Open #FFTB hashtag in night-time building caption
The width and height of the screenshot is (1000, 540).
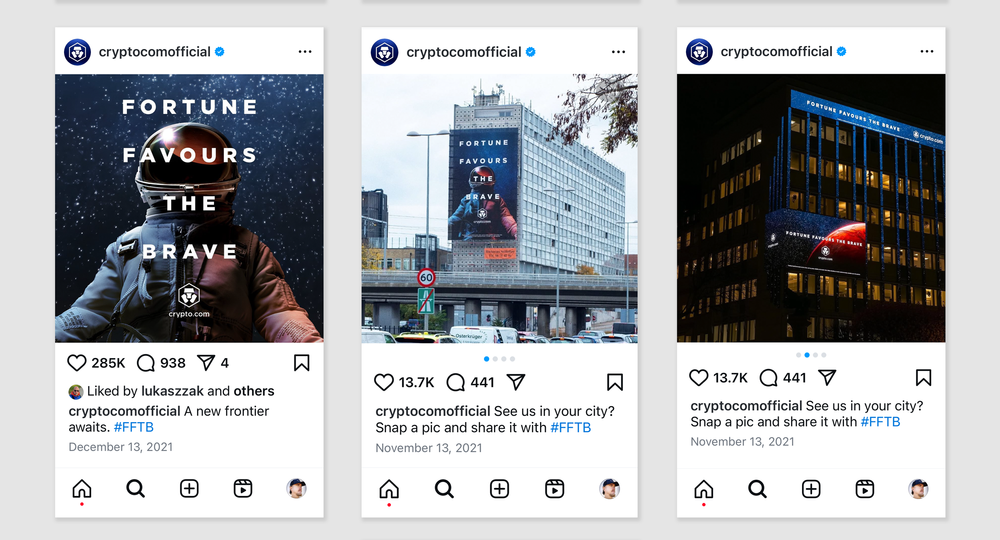click(880, 422)
